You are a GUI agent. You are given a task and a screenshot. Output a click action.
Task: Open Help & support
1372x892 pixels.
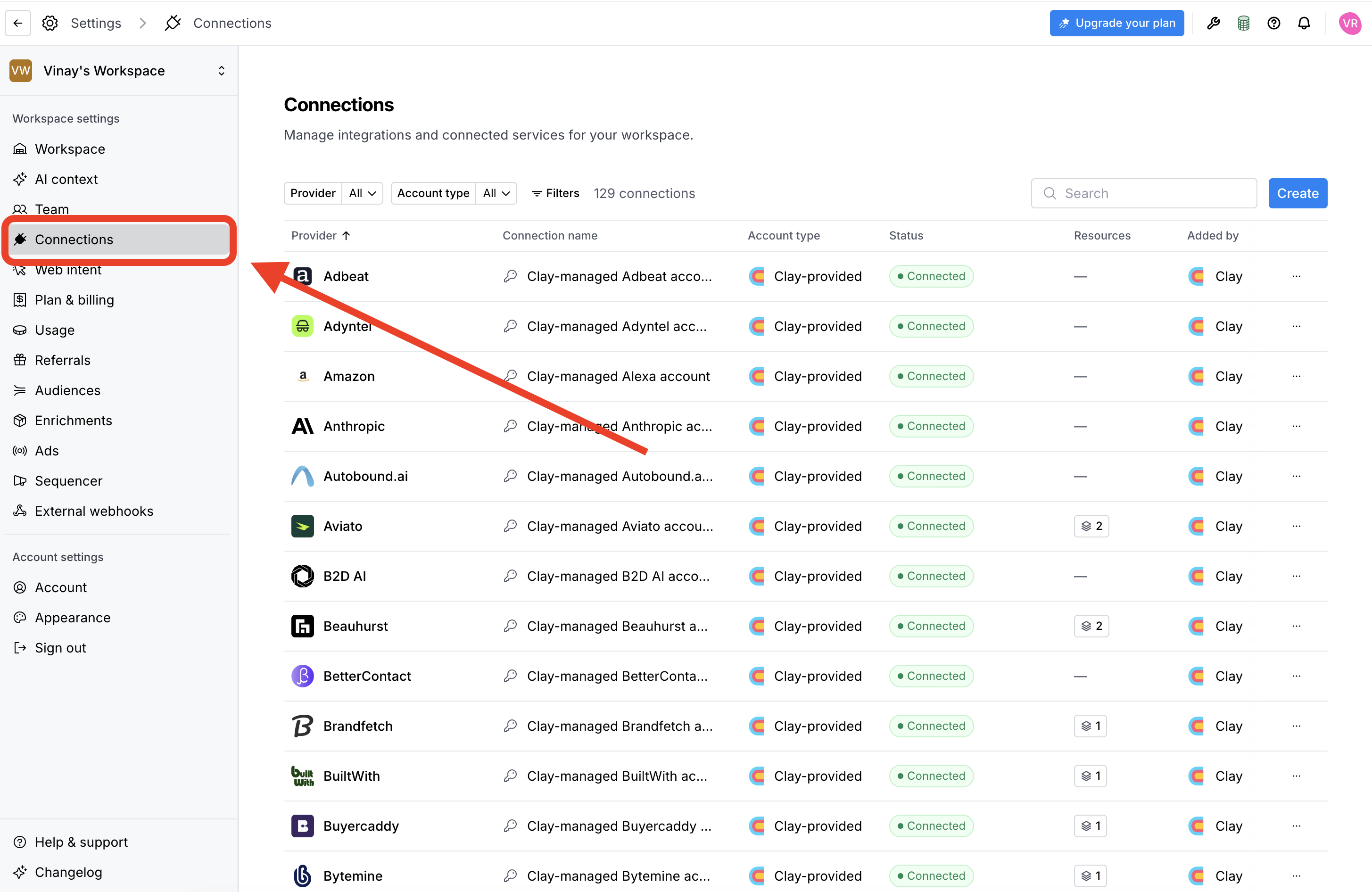(x=119, y=842)
